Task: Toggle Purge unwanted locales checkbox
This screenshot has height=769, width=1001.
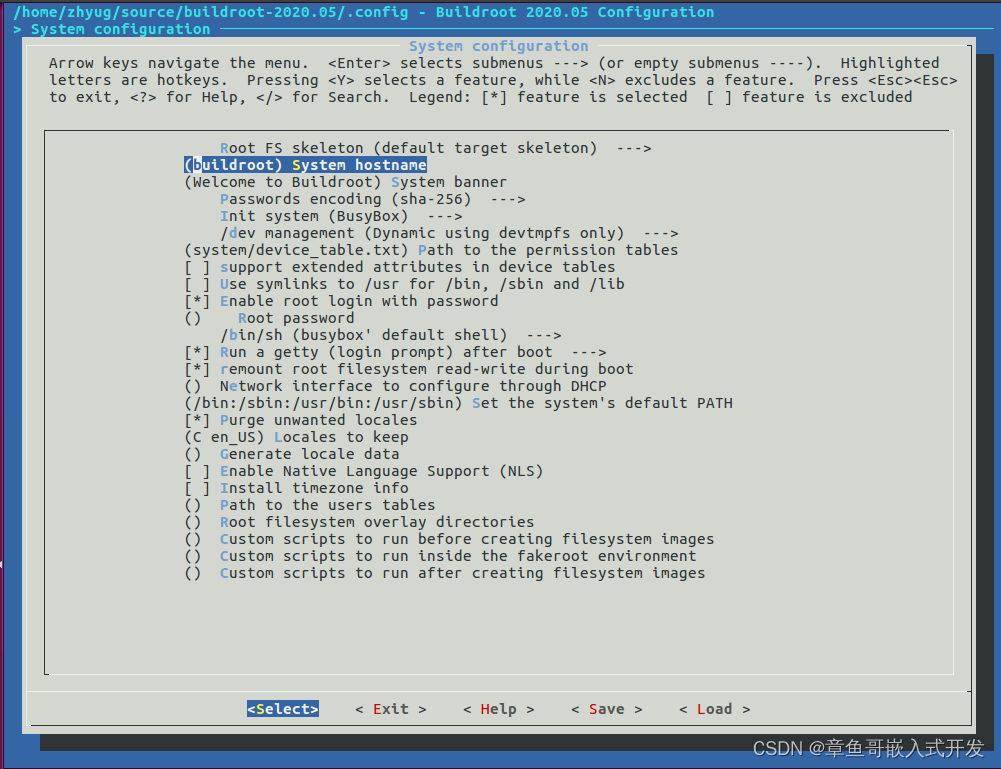Action: [x=301, y=421]
